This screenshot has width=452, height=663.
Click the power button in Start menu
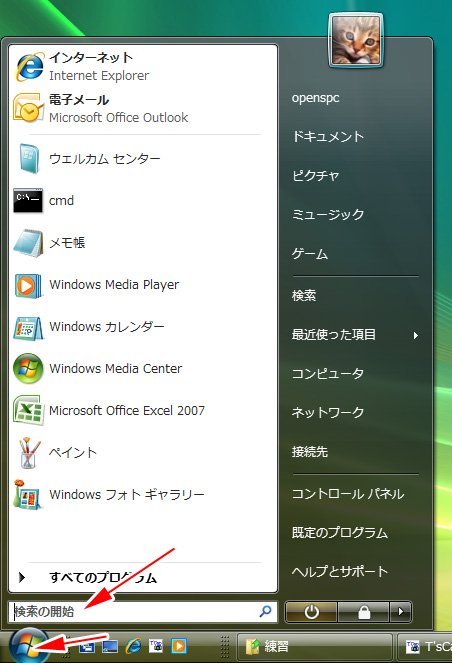[311, 612]
